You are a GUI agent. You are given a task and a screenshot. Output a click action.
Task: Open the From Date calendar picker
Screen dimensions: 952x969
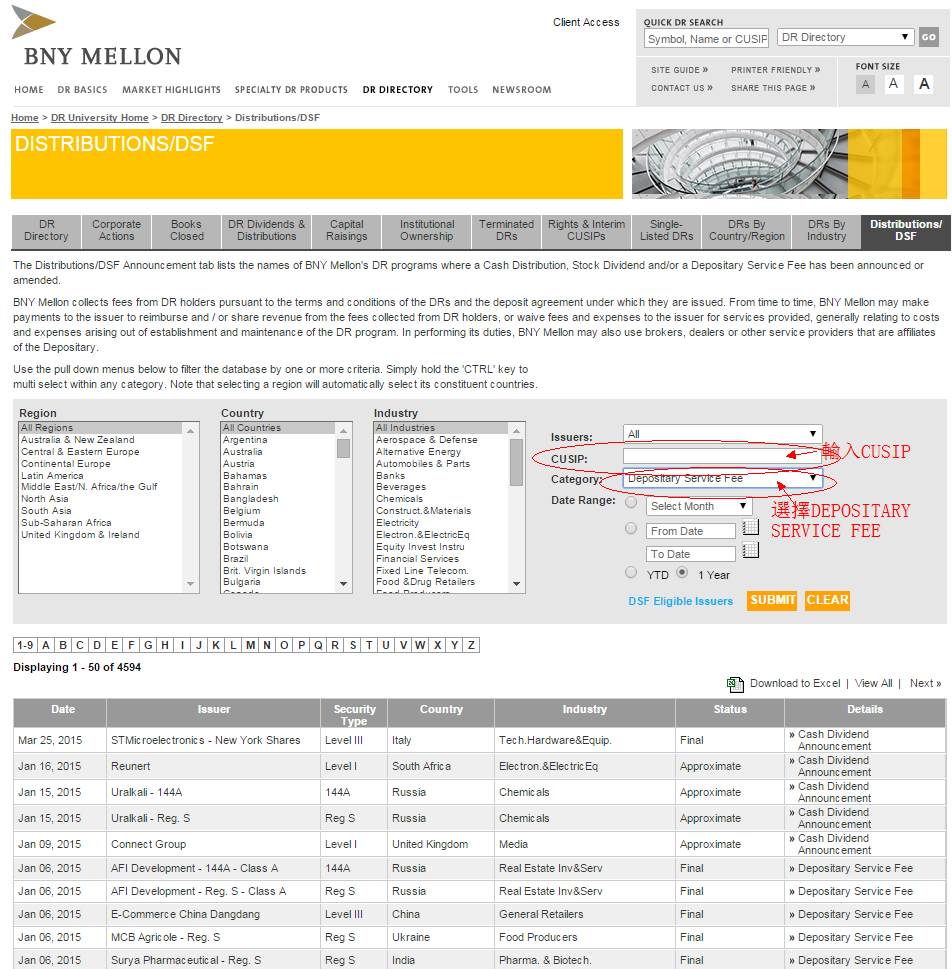point(750,527)
